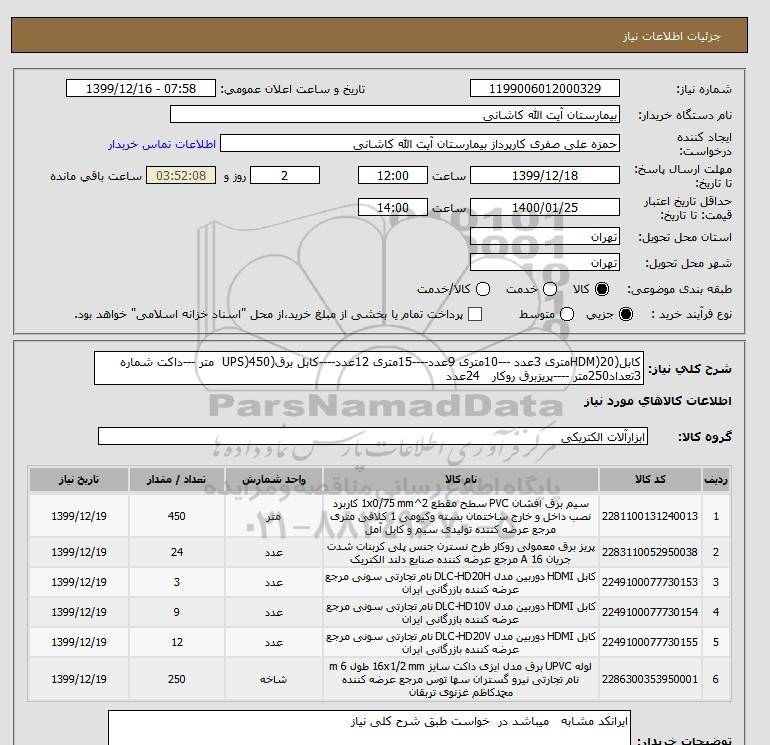Toggle the اسناد خزانه اسلامی payment checkbox
Image resolution: width=770 pixels, height=745 pixels.
pos(475,314)
